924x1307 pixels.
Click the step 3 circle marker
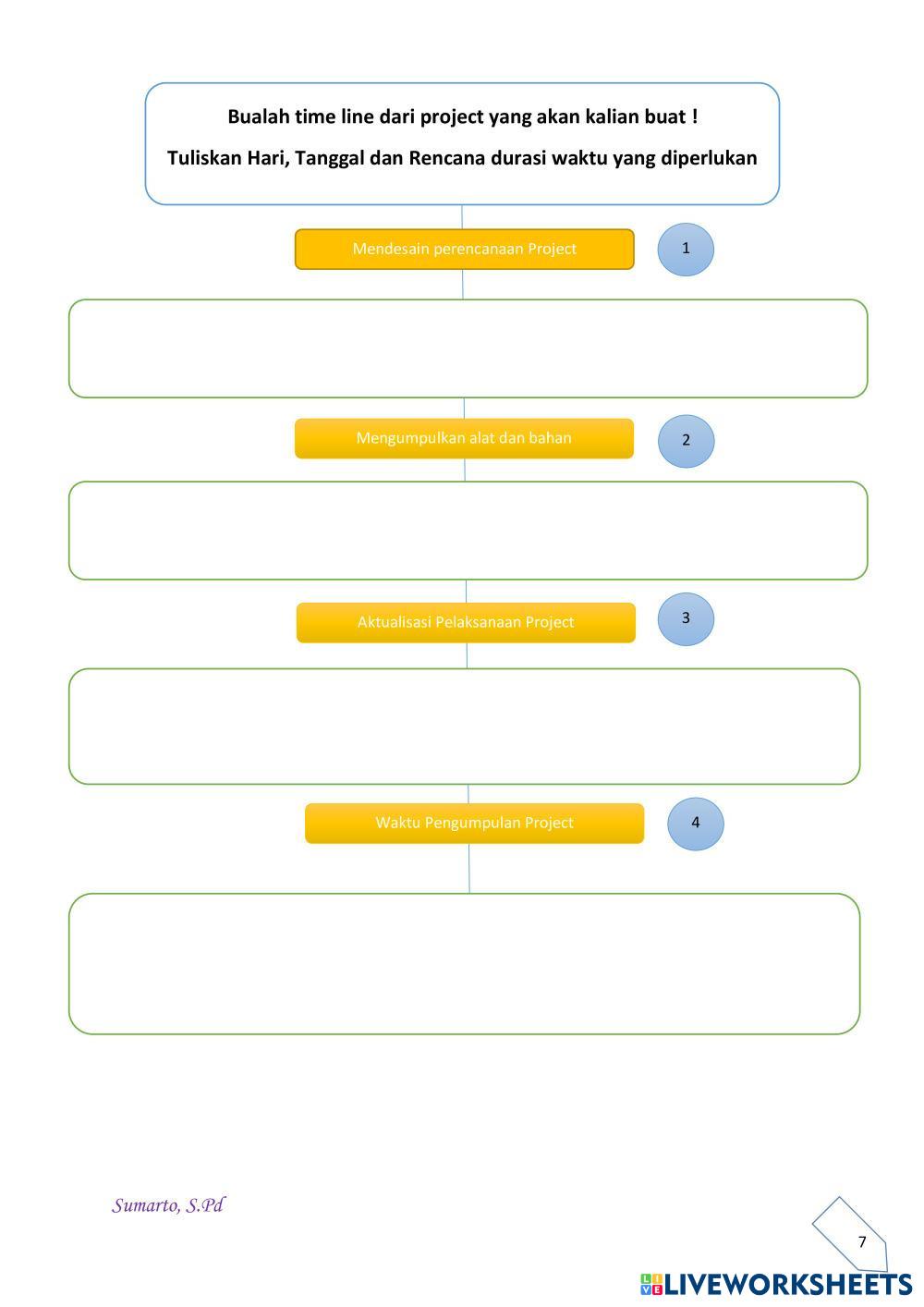(686, 618)
